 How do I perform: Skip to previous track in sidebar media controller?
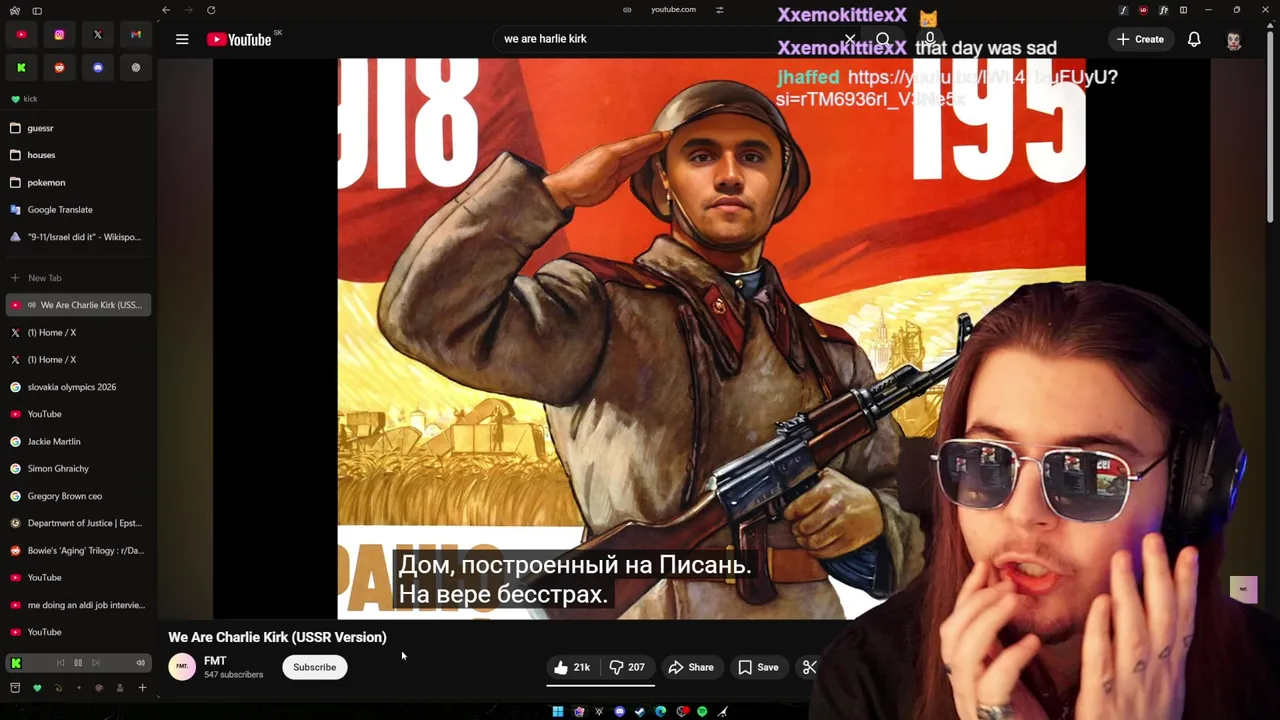60,663
